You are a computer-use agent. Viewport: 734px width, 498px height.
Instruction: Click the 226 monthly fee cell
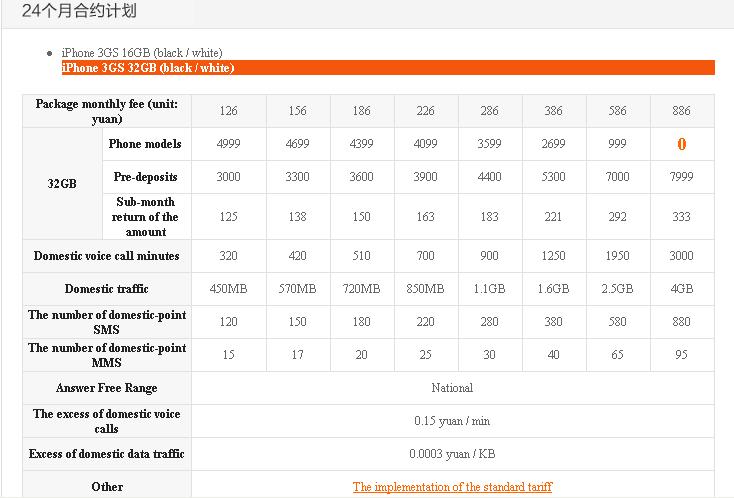[x=426, y=111]
